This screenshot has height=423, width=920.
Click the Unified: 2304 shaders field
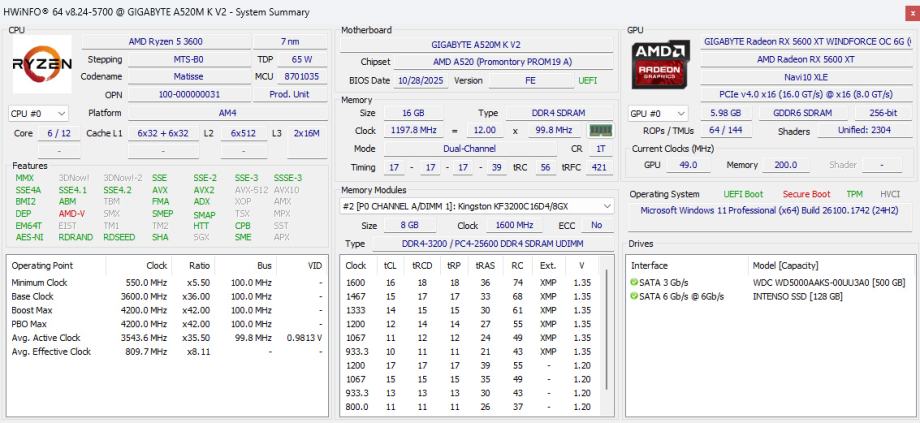(x=864, y=131)
